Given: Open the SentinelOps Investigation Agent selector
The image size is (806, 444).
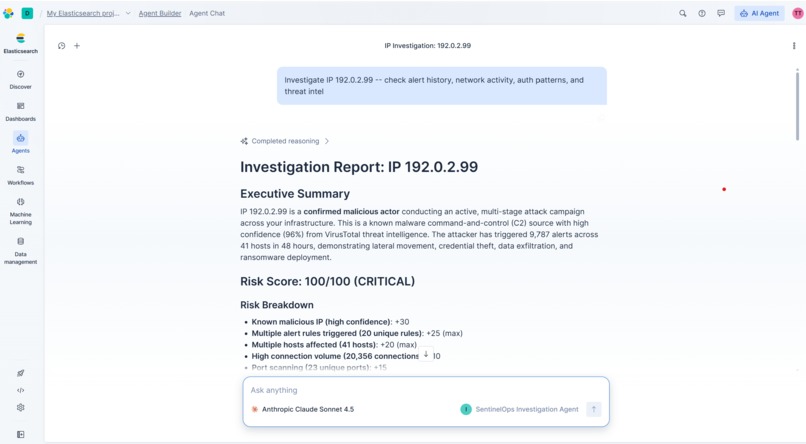Looking at the screenshot, I should point(520,409).
